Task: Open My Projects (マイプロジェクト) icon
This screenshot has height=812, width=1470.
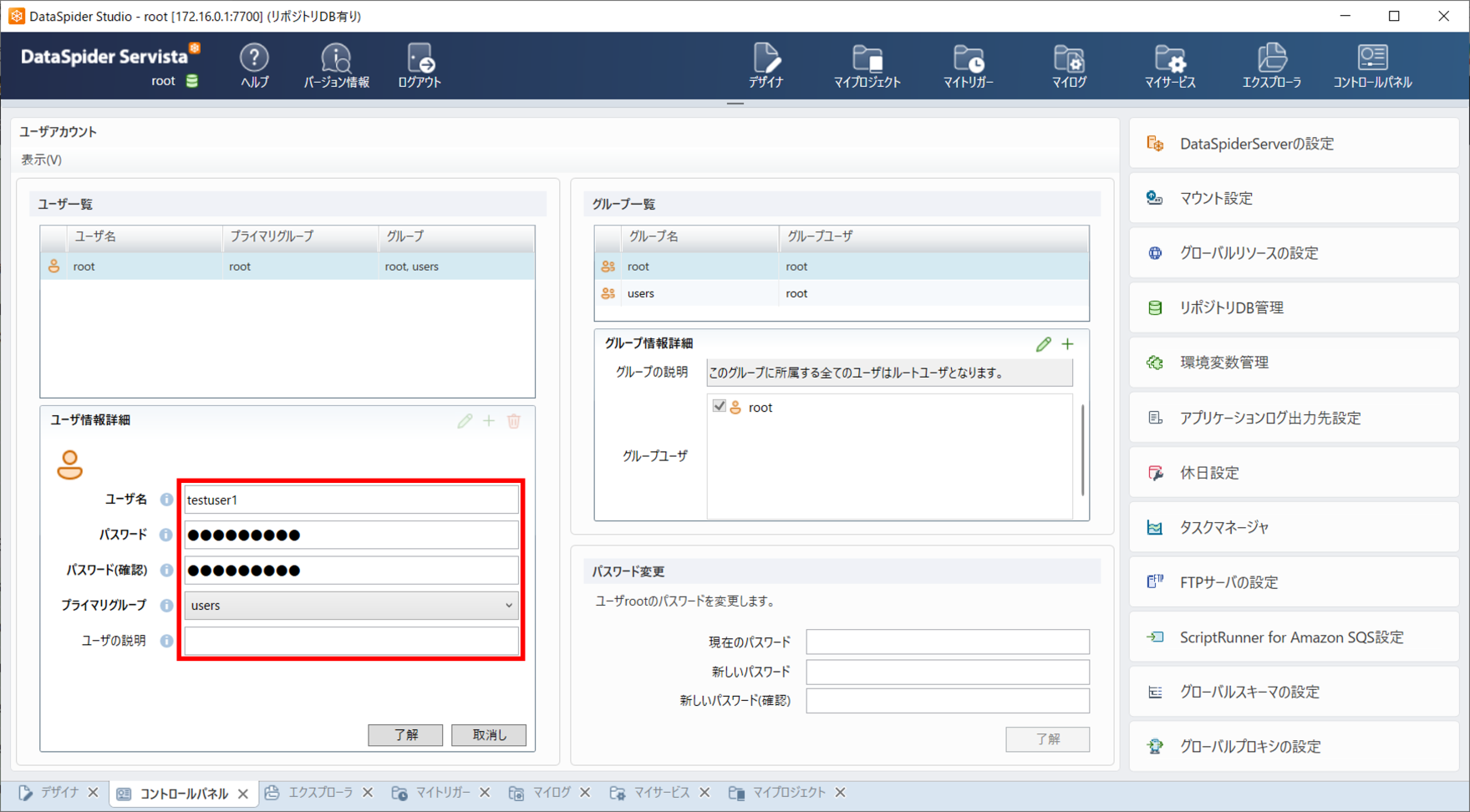Action: [x=867, y=65]
